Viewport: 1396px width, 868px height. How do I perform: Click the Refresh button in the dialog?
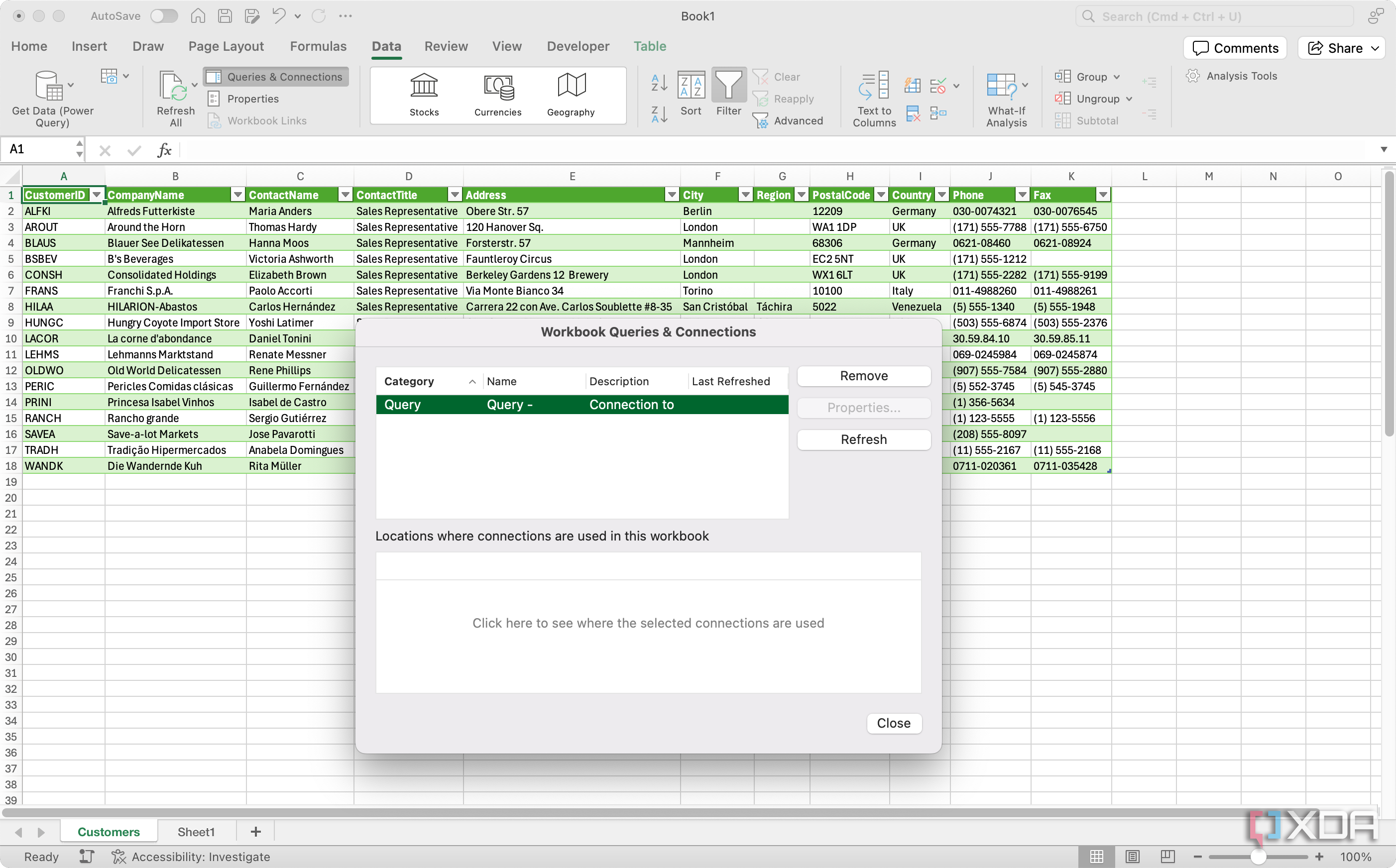(863, 439)
